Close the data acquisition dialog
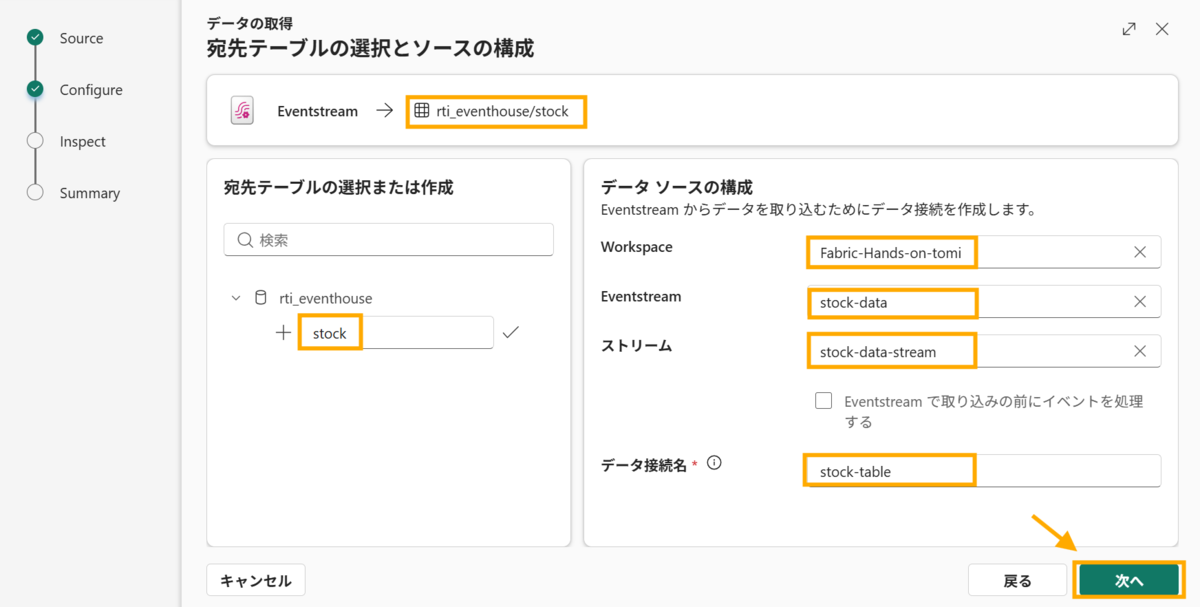Image resolution: width=1200 pixels, height=607 pixels. pos(1162,29)
